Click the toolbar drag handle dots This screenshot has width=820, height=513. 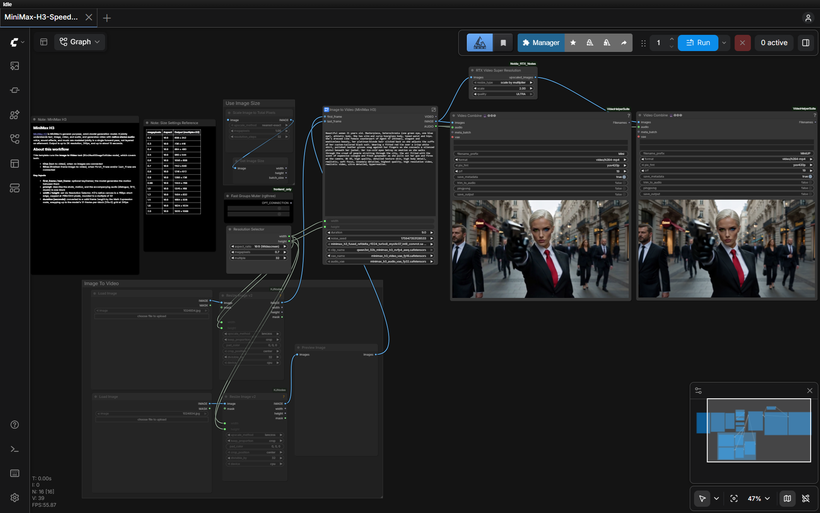pyautogui.click(x=643, y=43)
